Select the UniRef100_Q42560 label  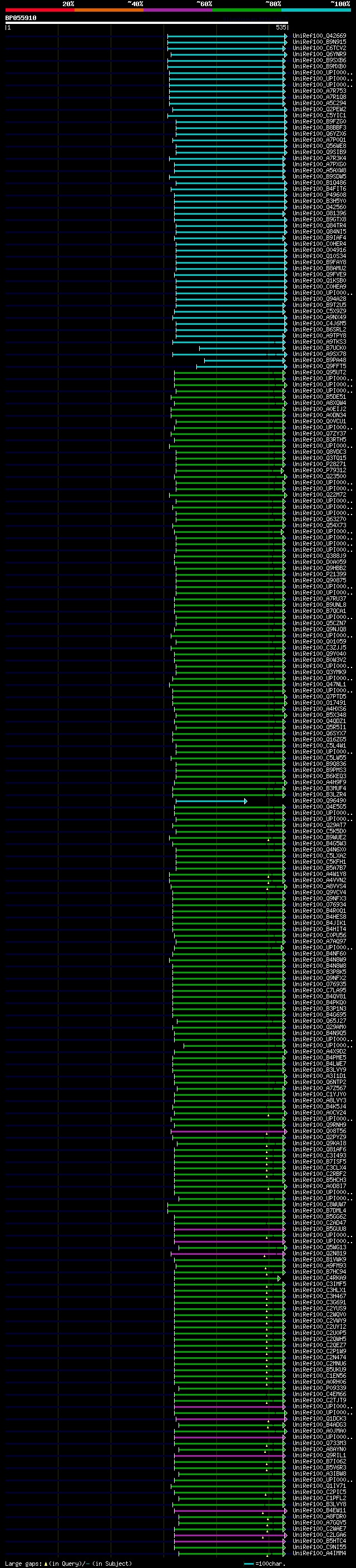coord(319,207)
